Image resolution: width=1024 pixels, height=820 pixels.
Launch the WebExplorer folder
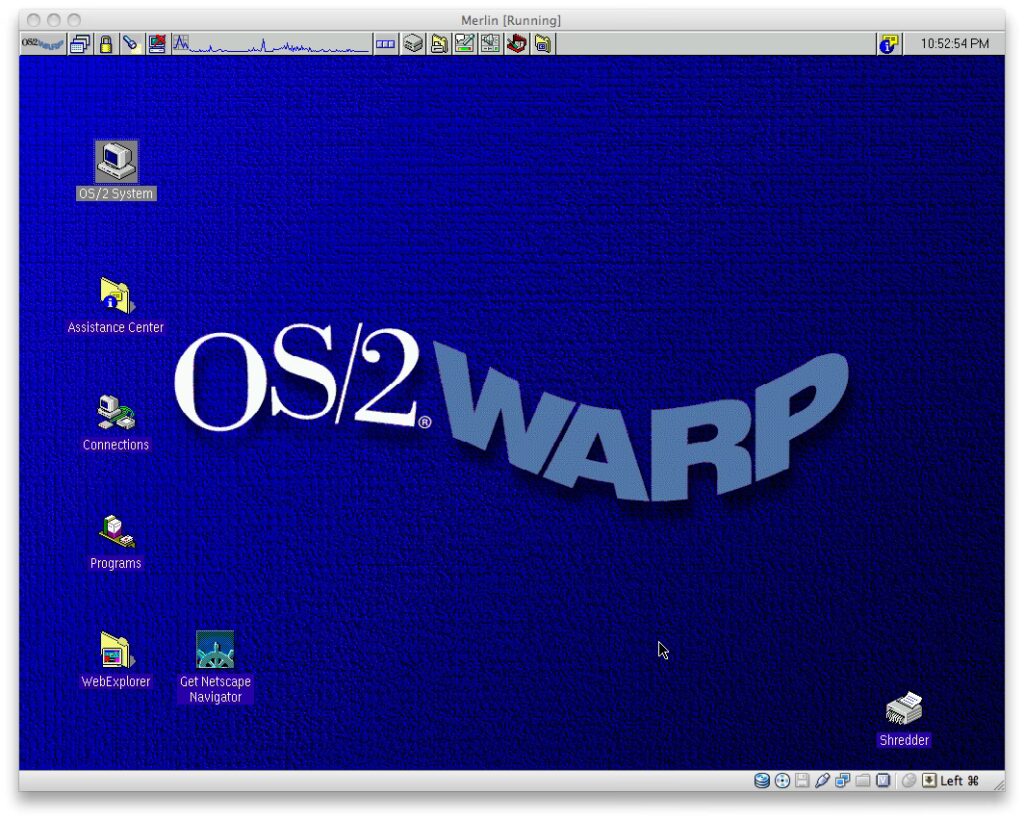116,651
